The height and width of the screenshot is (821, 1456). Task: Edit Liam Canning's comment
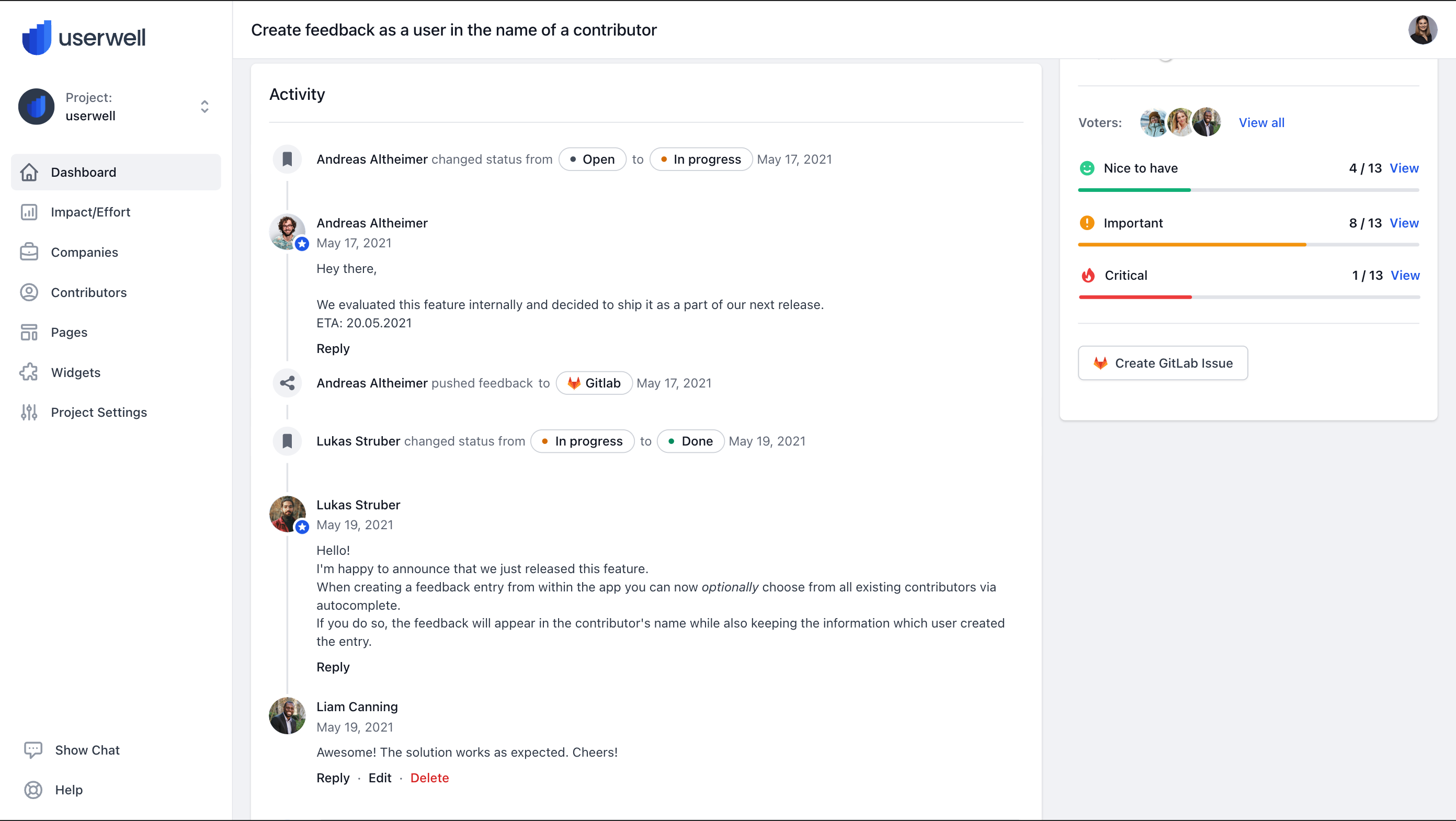tap(379, 778)
